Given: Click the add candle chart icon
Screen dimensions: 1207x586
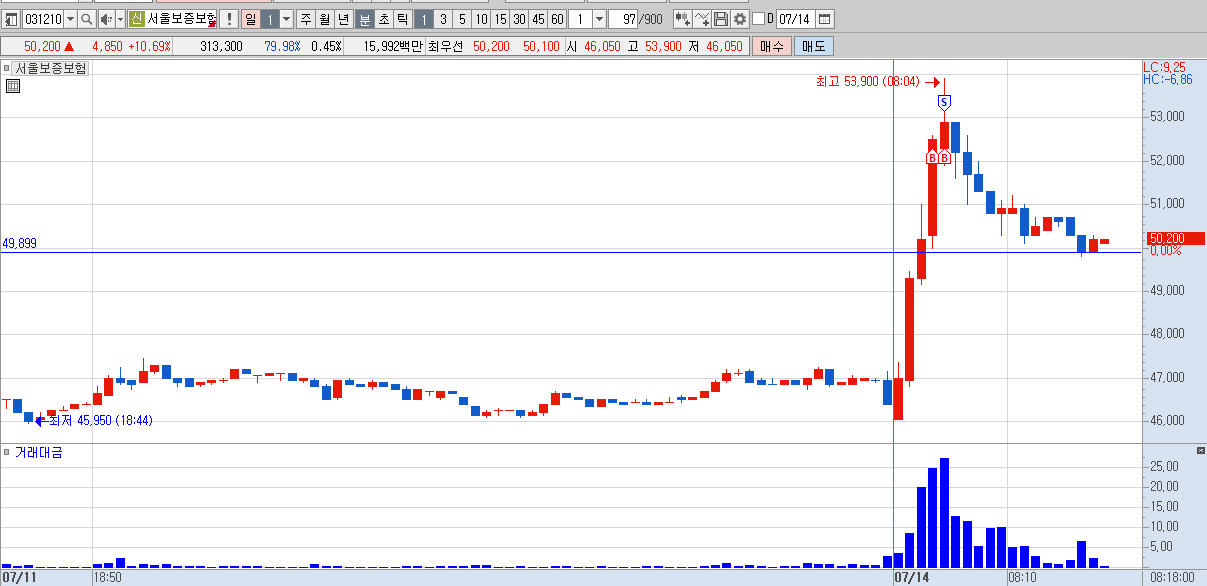Looking at the screenshot, I should pos(682,19).
